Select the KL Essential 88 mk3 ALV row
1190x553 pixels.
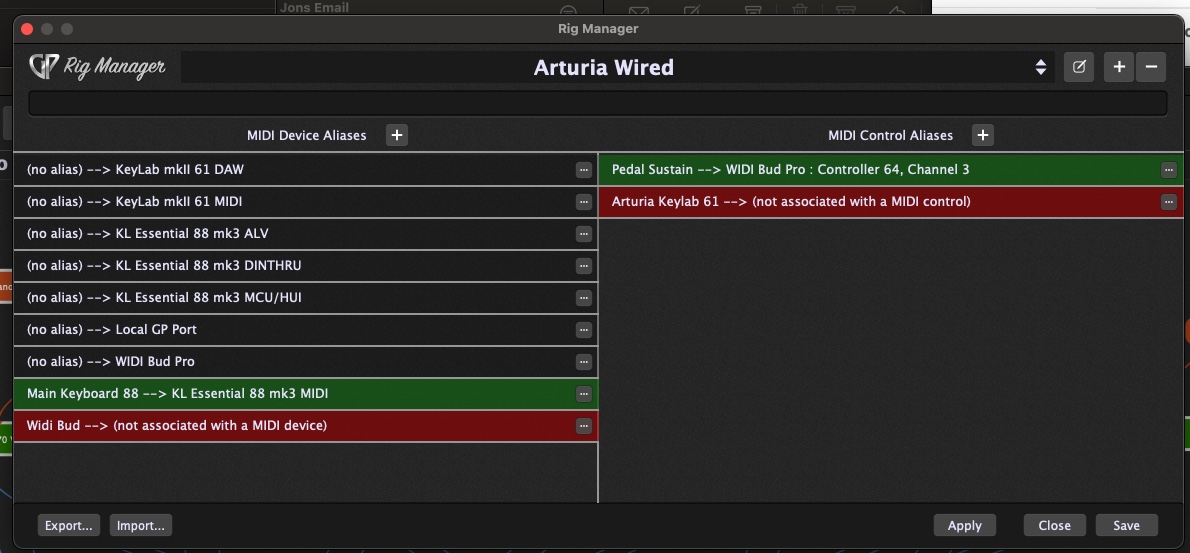point(305,234)
